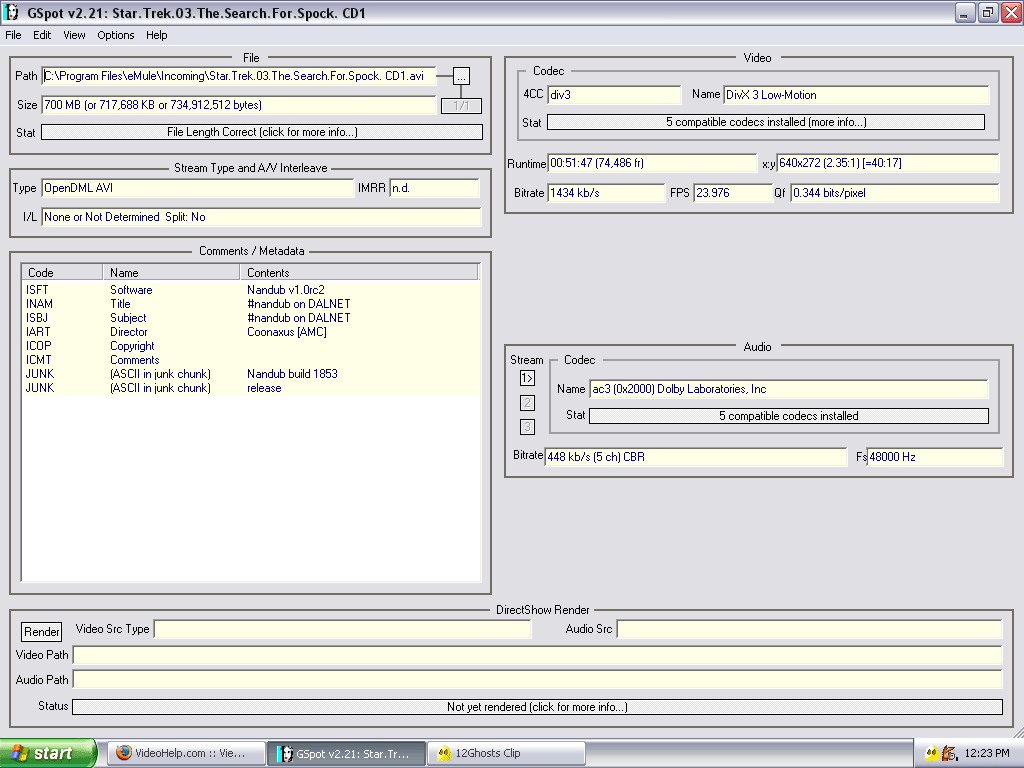Screen dimensions: 1024x768
Task: Click the Video Src Type field
Action: pos(343,630)
